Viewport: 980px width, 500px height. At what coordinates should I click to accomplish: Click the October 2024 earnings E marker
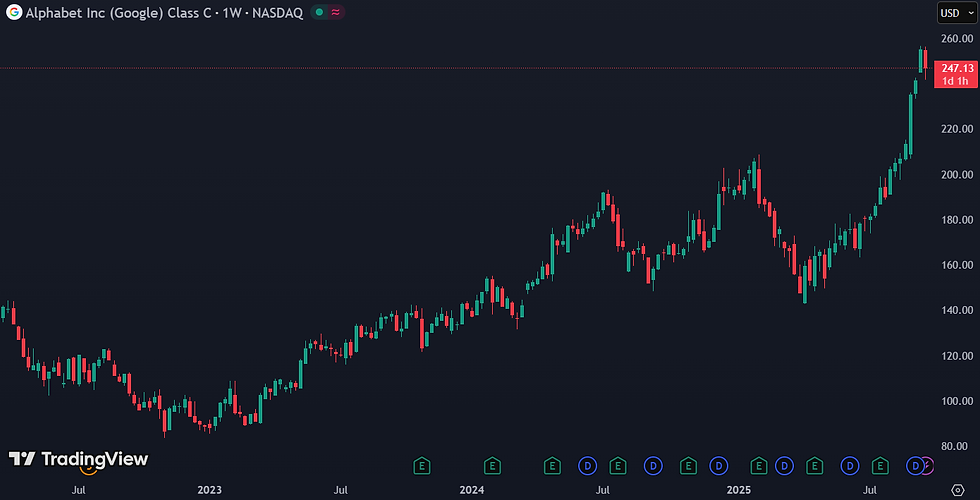688,465
